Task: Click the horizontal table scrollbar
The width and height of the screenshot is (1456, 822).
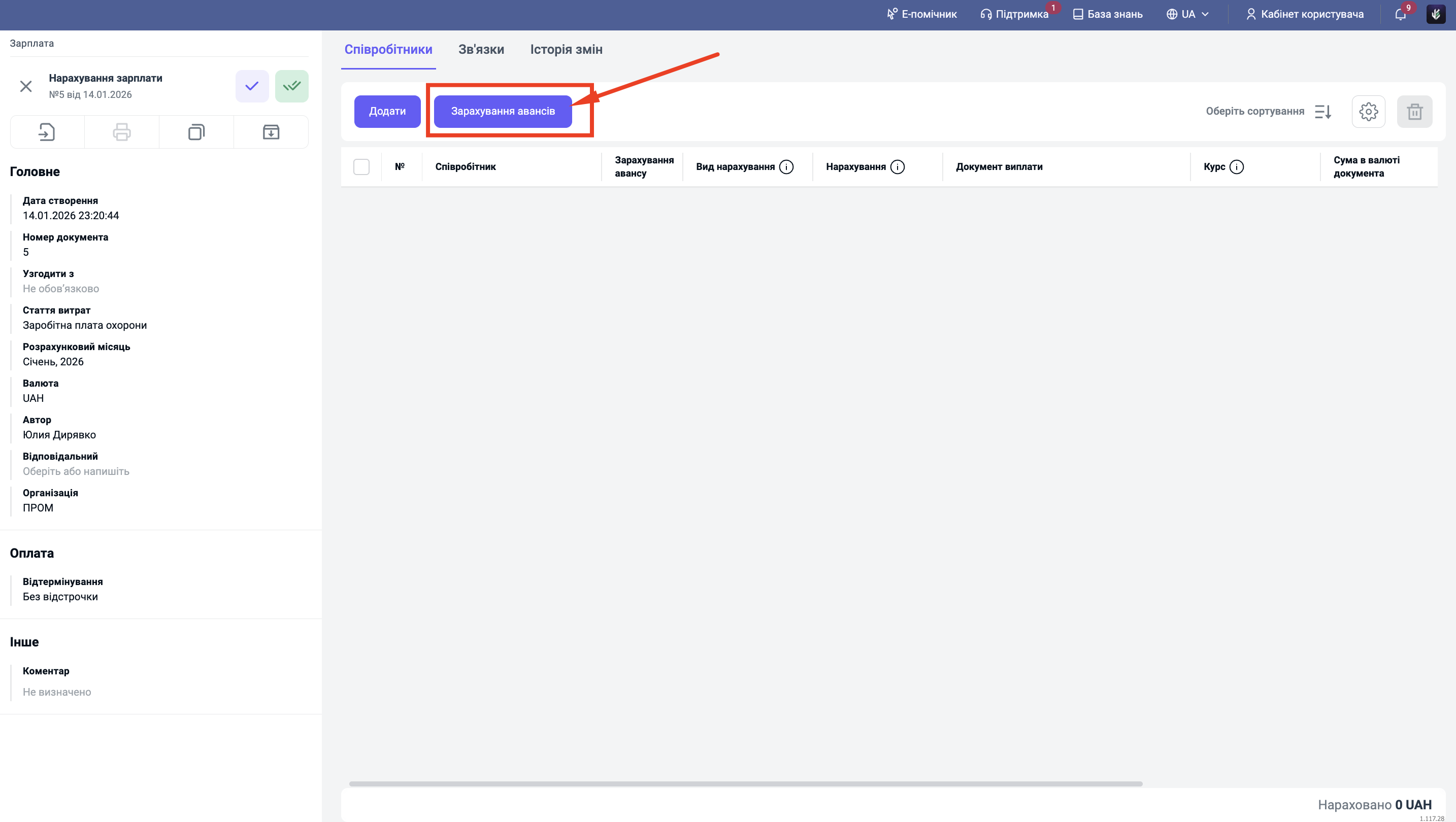Action: click(745, 783)
